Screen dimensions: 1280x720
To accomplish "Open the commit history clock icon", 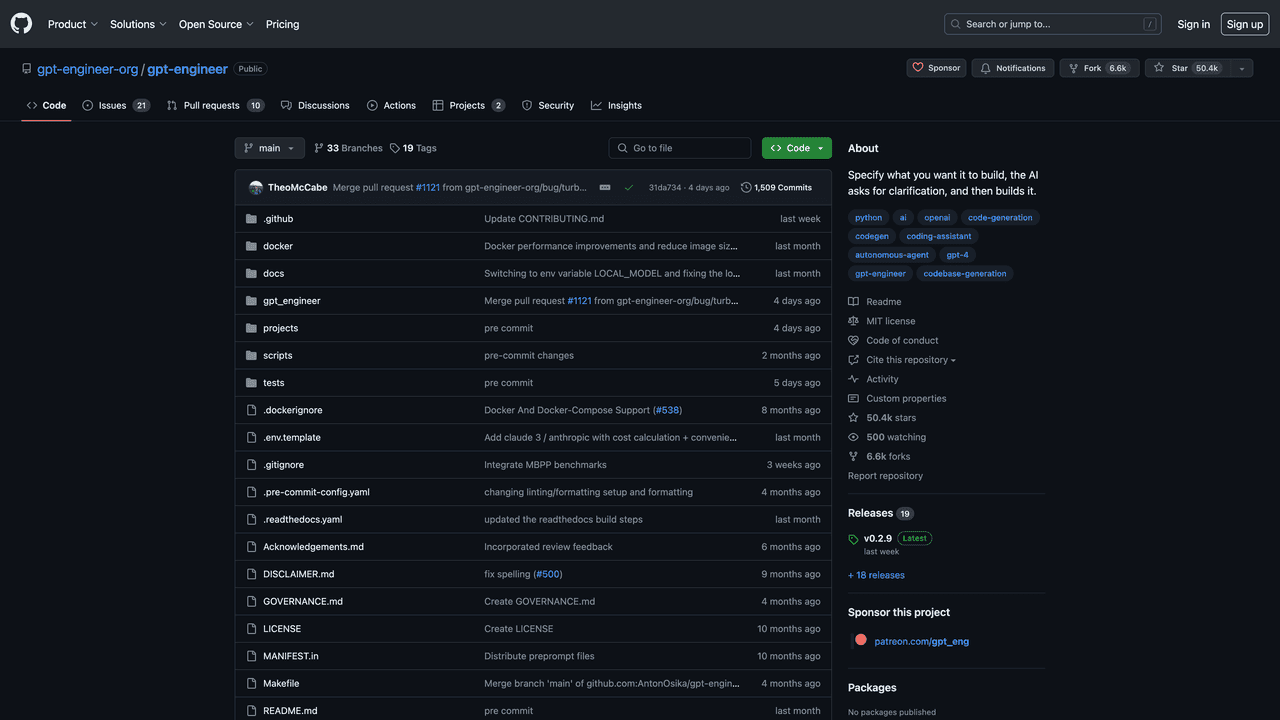I will pos(746,188).
